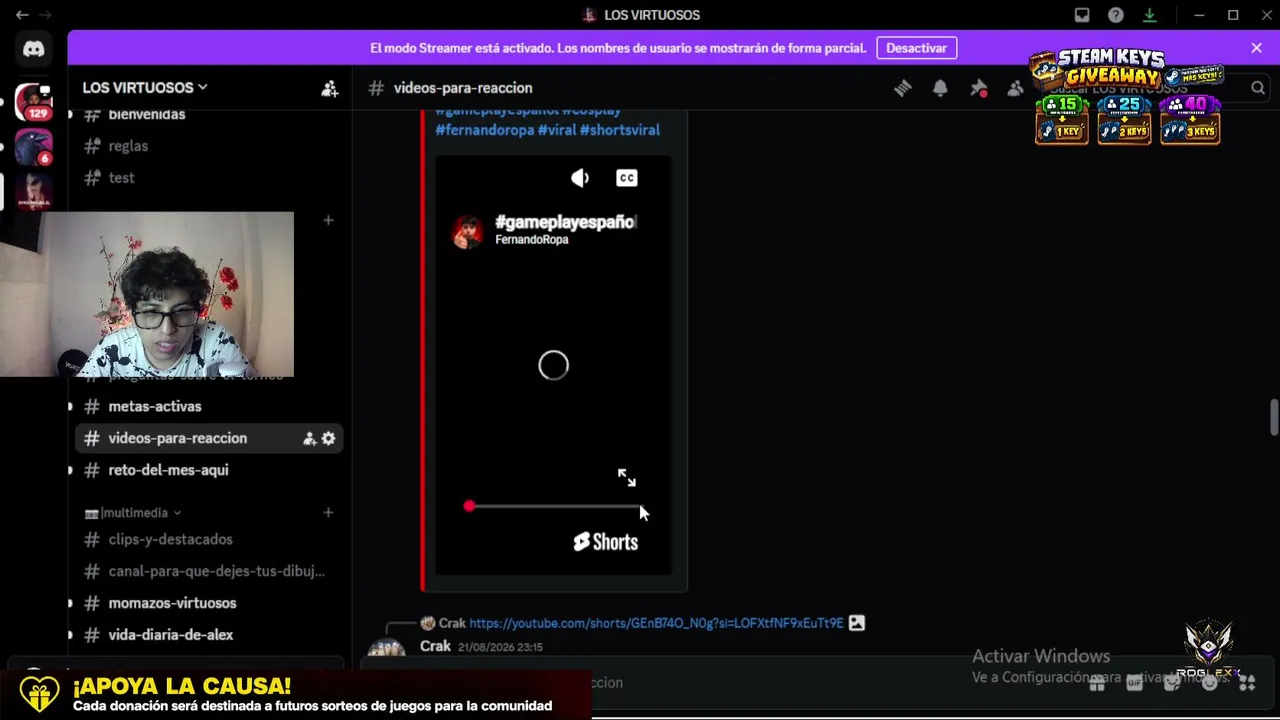
Task: Open the gift icon in message bar
Action: [1097, 683]
